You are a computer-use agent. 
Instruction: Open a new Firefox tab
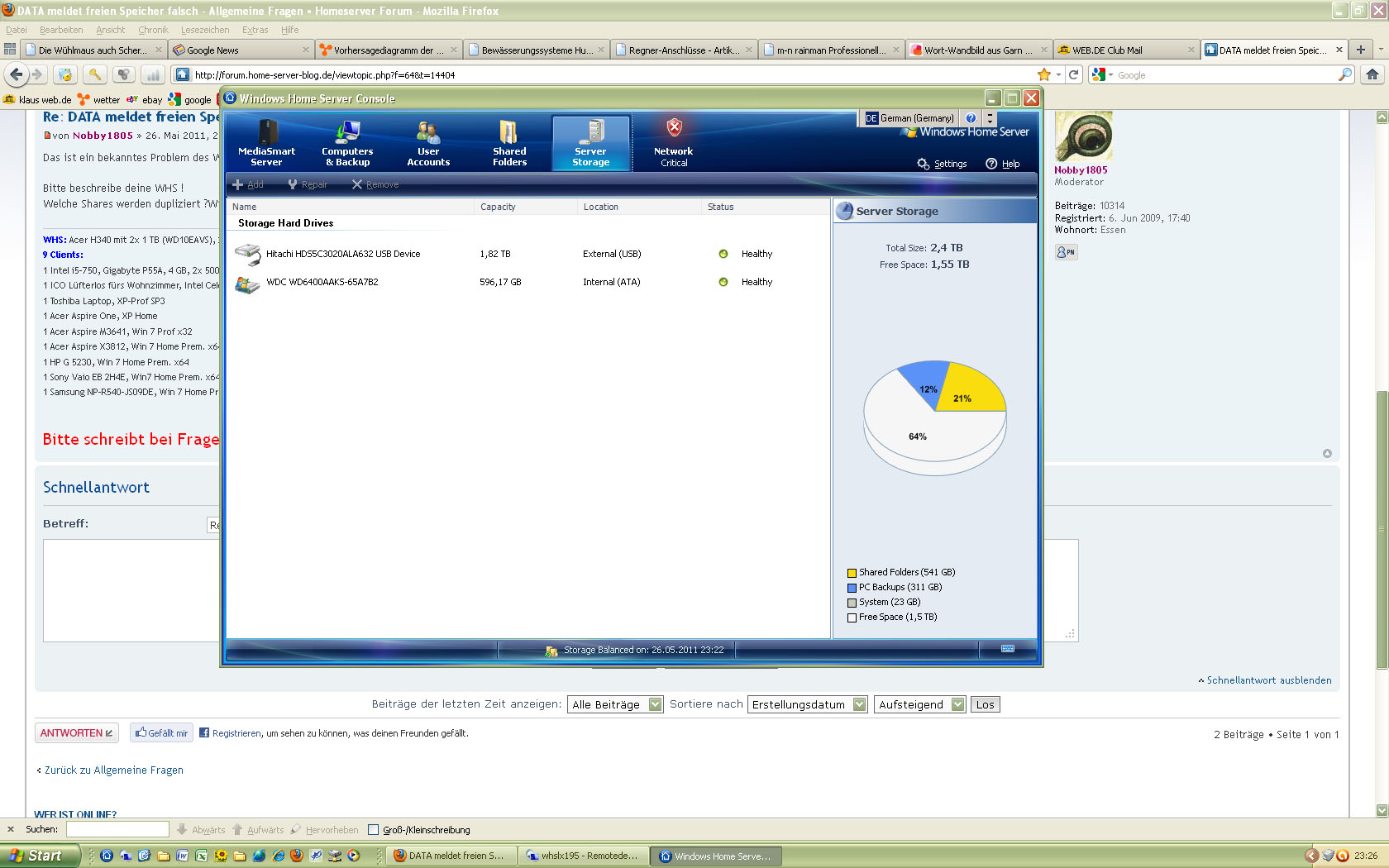1360,50
